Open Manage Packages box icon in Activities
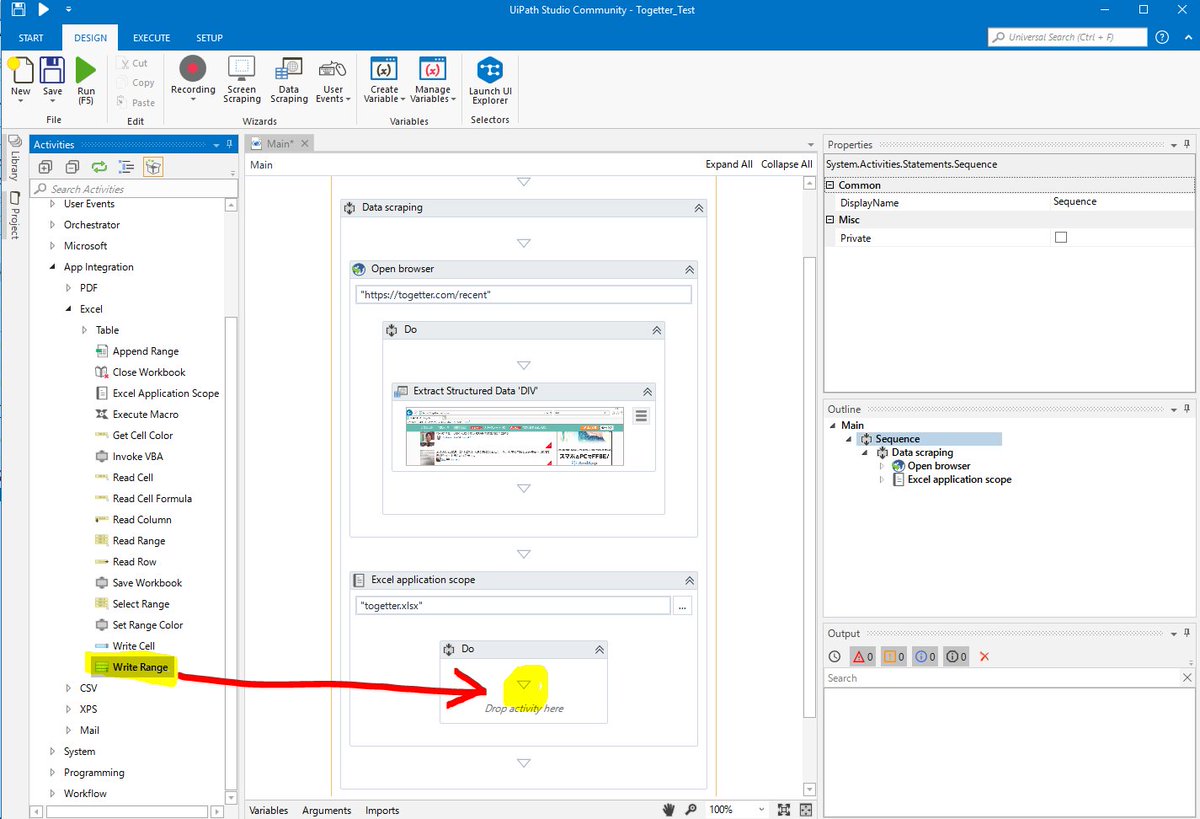Screen dimensions: 1200x819 153,167
